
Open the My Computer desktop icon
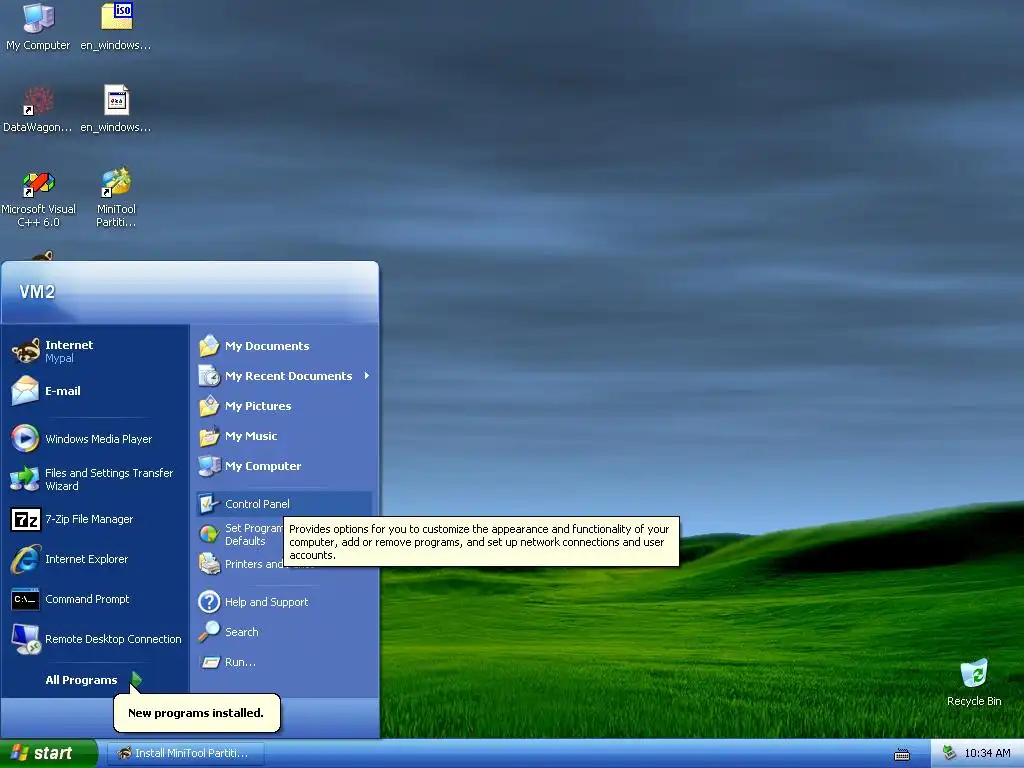38,27
